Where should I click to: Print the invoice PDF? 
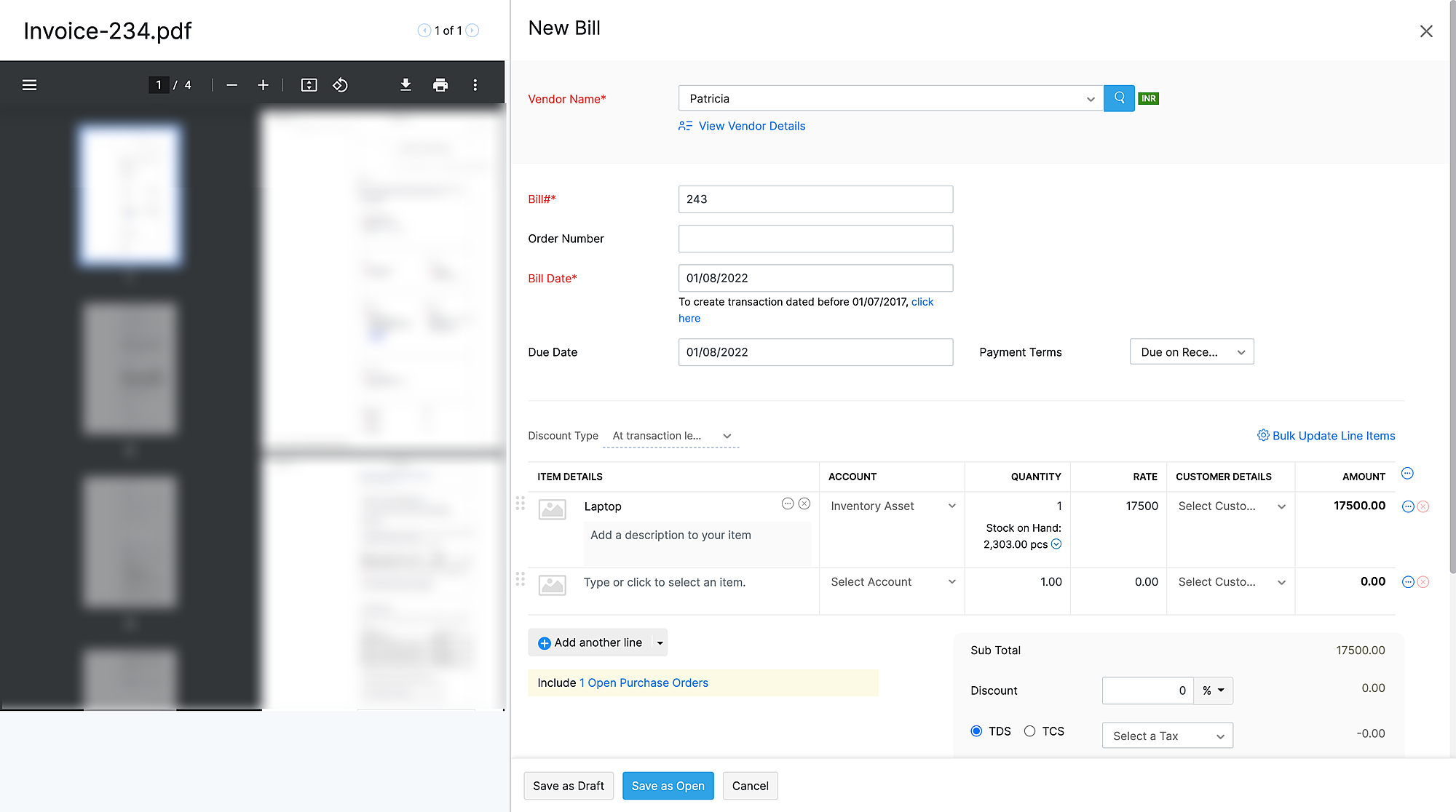[x=440, y=85]
